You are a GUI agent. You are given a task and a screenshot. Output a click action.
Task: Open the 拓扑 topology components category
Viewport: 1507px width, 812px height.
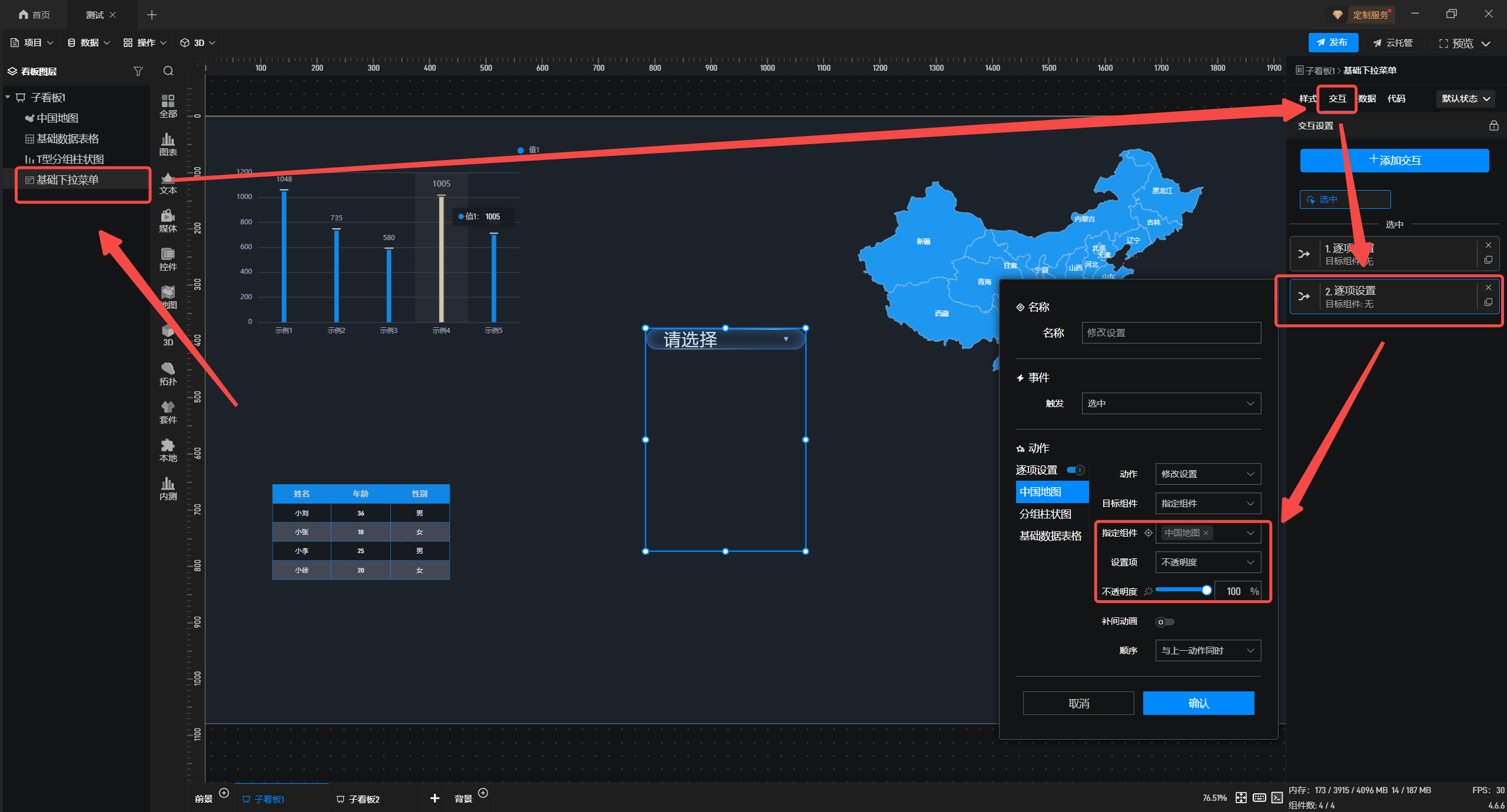point(168,374)
